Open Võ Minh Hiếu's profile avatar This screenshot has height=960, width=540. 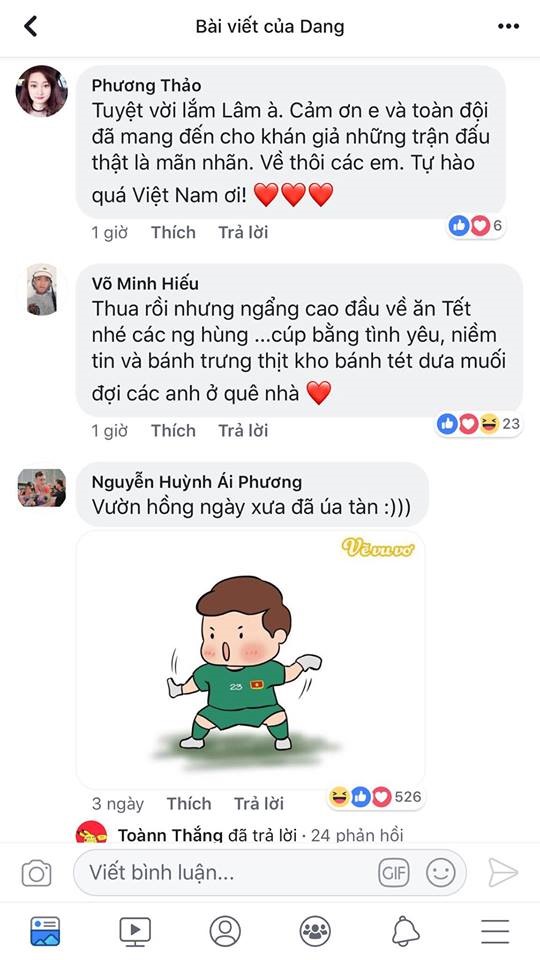click(x=42, y=290)
